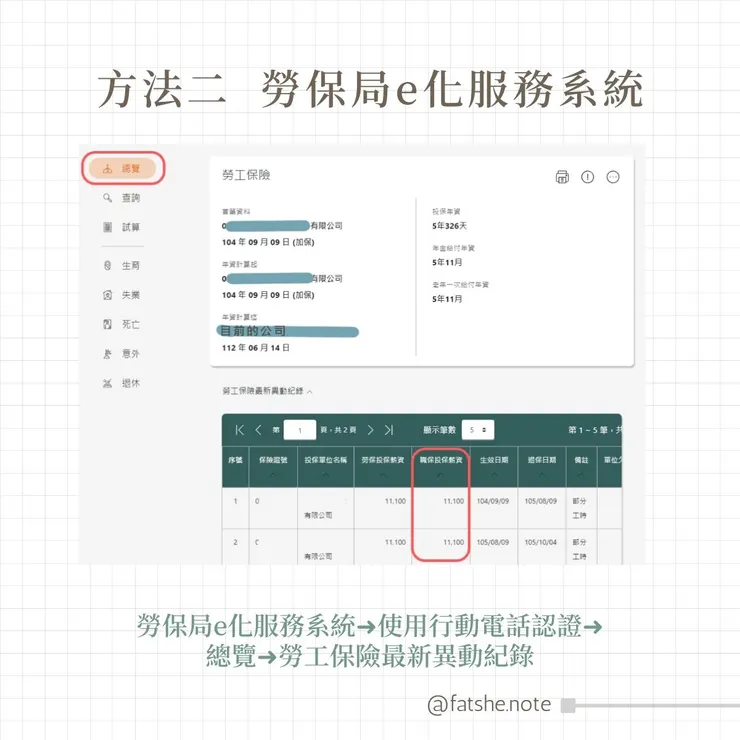This screenshot has height=740, width=740.
Task: Click the printer icon on 勞工保險 card
Action: click(x=562, y=177)
